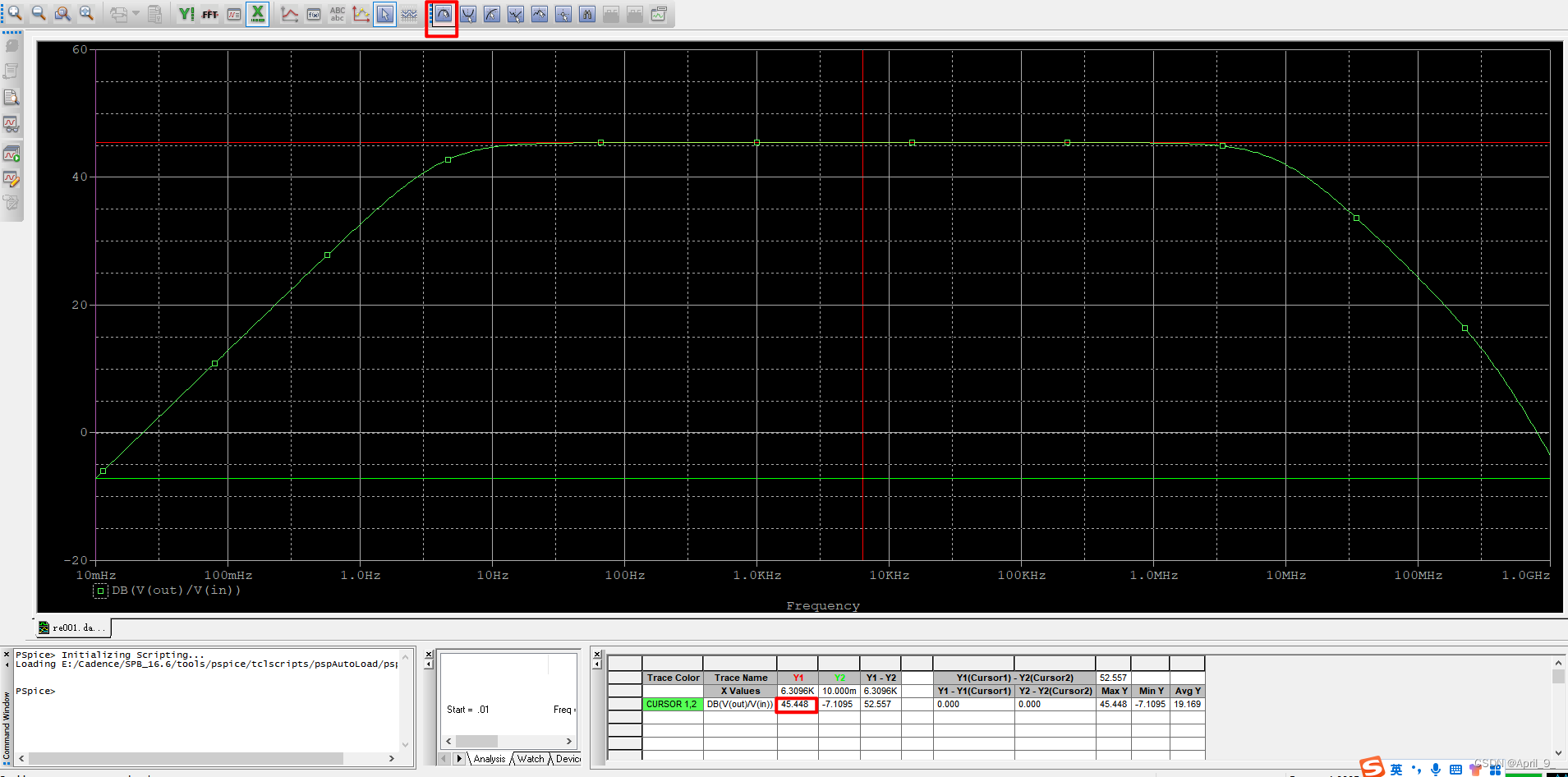Select the Zoom Area tool

(x=62, y=14)
